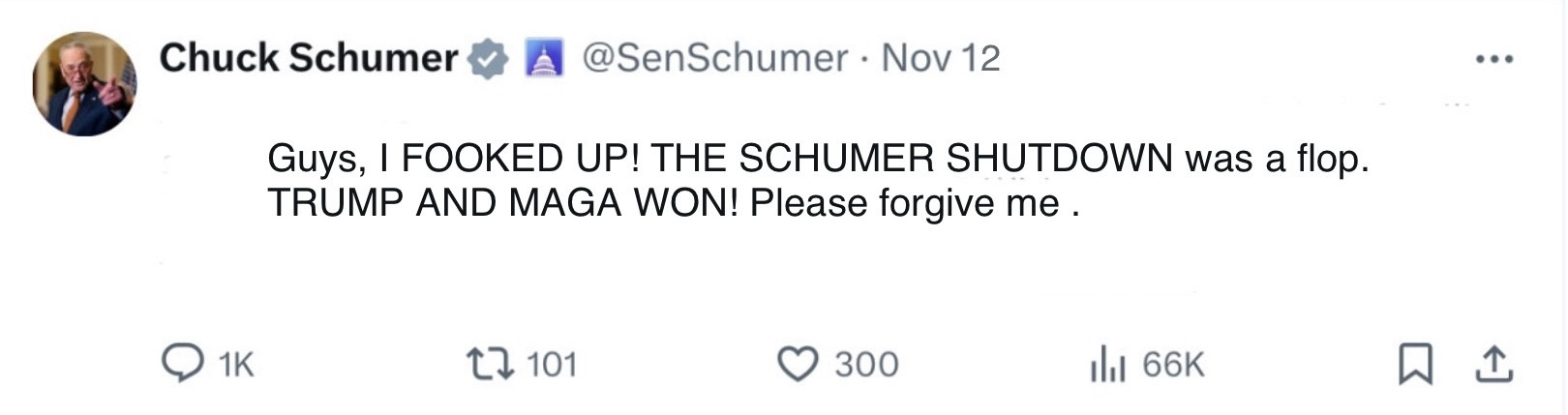This screenshot has height=415, width=1568.
Task: Click the repost arrows icon
Action: pos(488,365)
